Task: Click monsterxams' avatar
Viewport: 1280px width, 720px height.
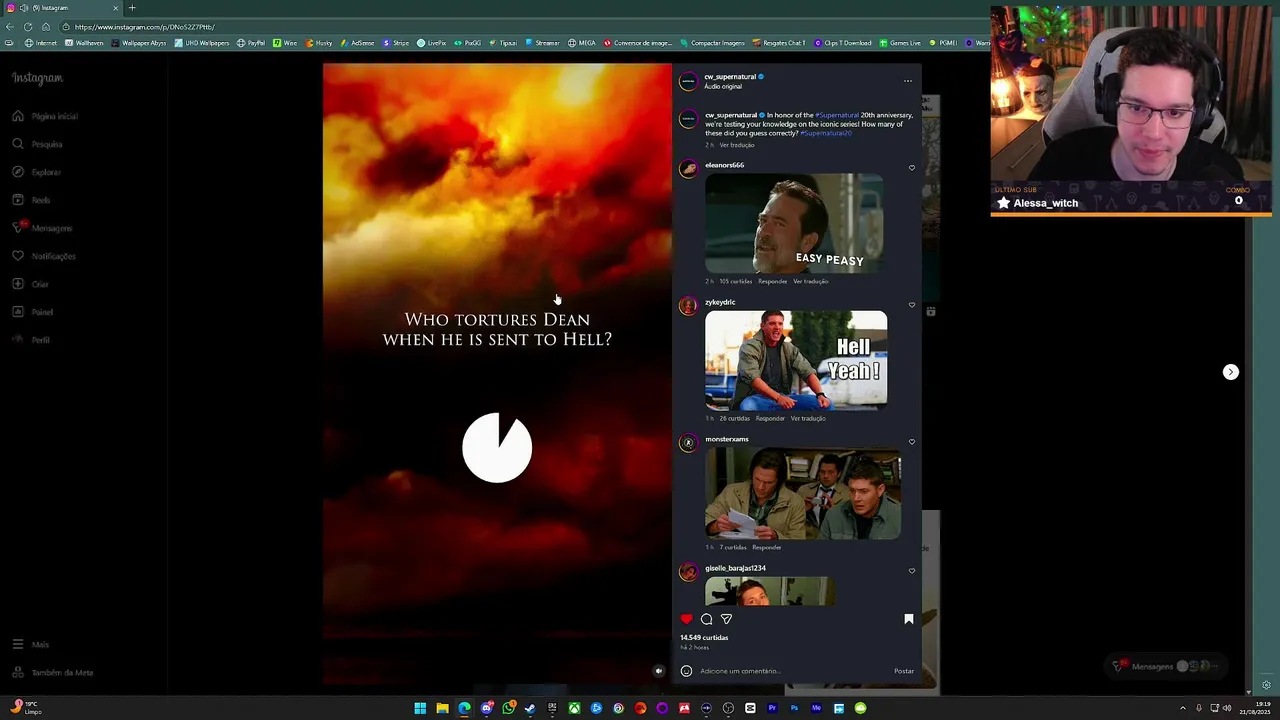Action: tap(688, 443)
